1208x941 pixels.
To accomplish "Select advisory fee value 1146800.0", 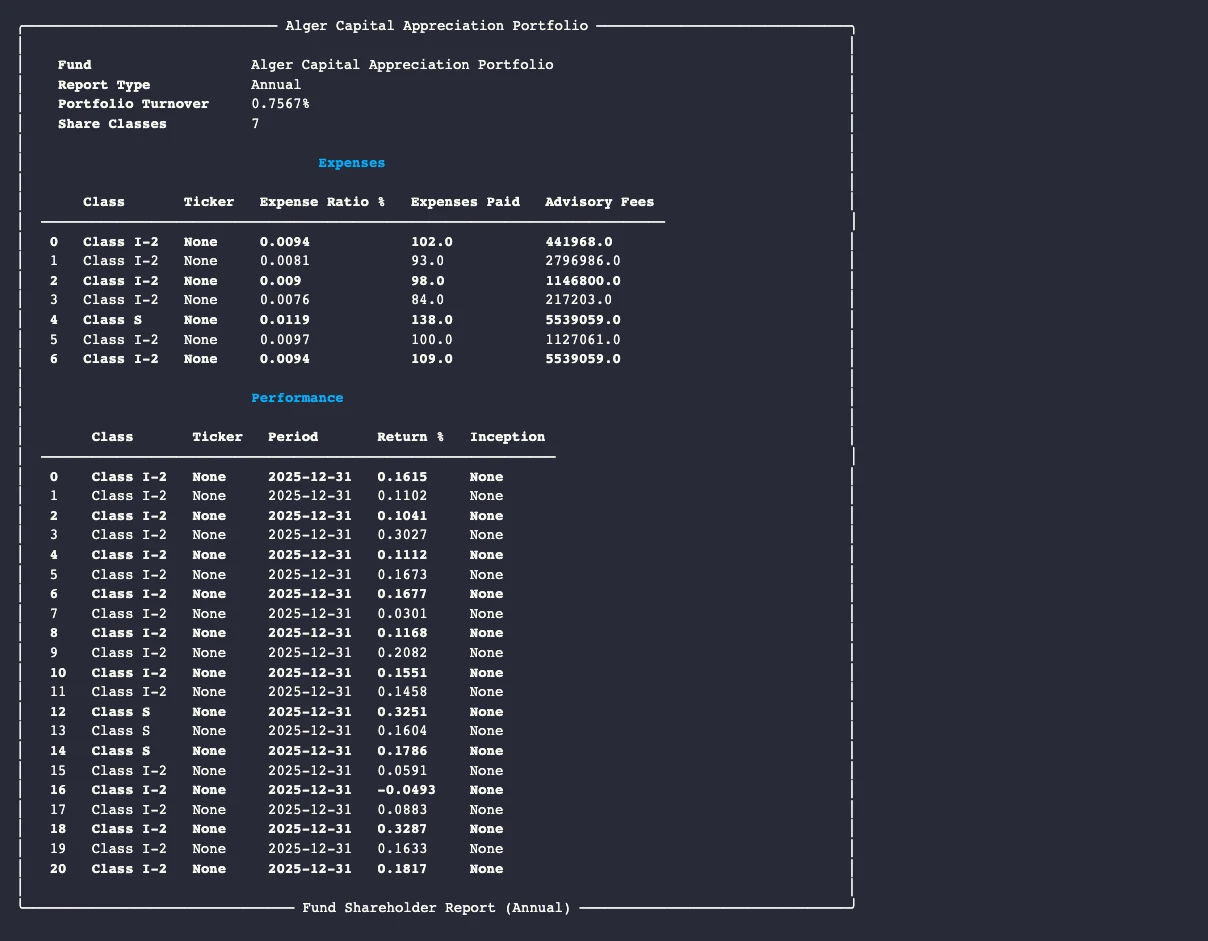I will (x=582, y=281).
